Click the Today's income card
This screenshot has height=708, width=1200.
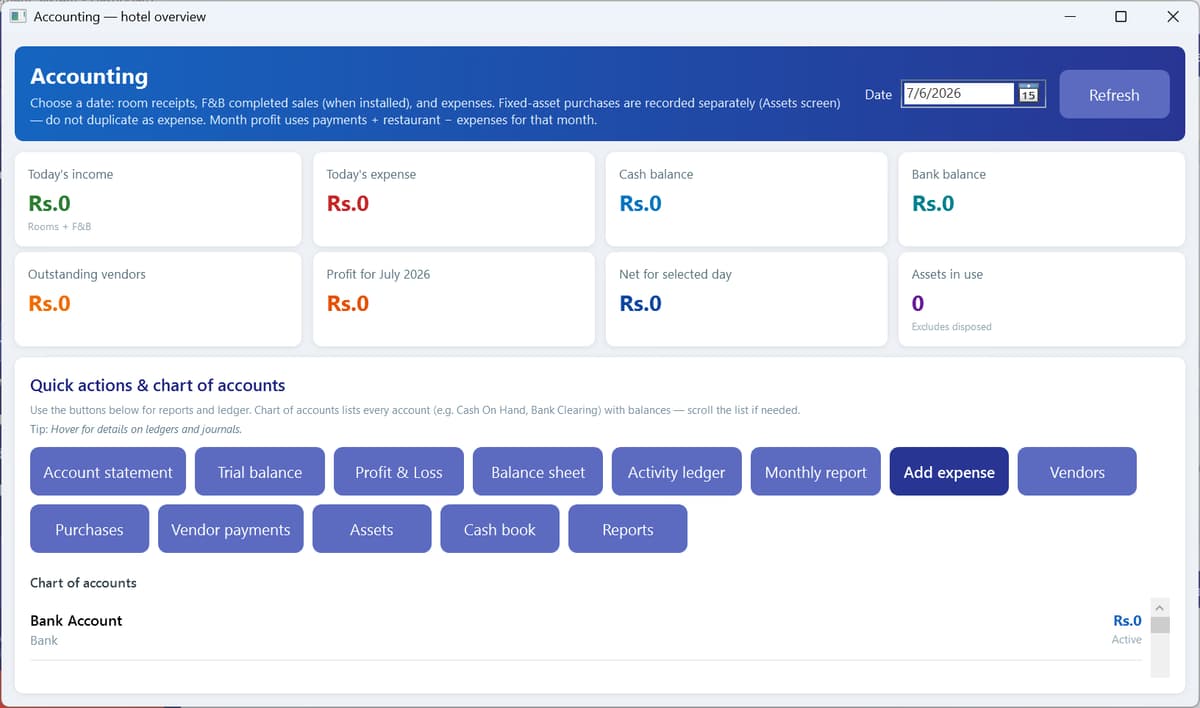coord(158,199)
